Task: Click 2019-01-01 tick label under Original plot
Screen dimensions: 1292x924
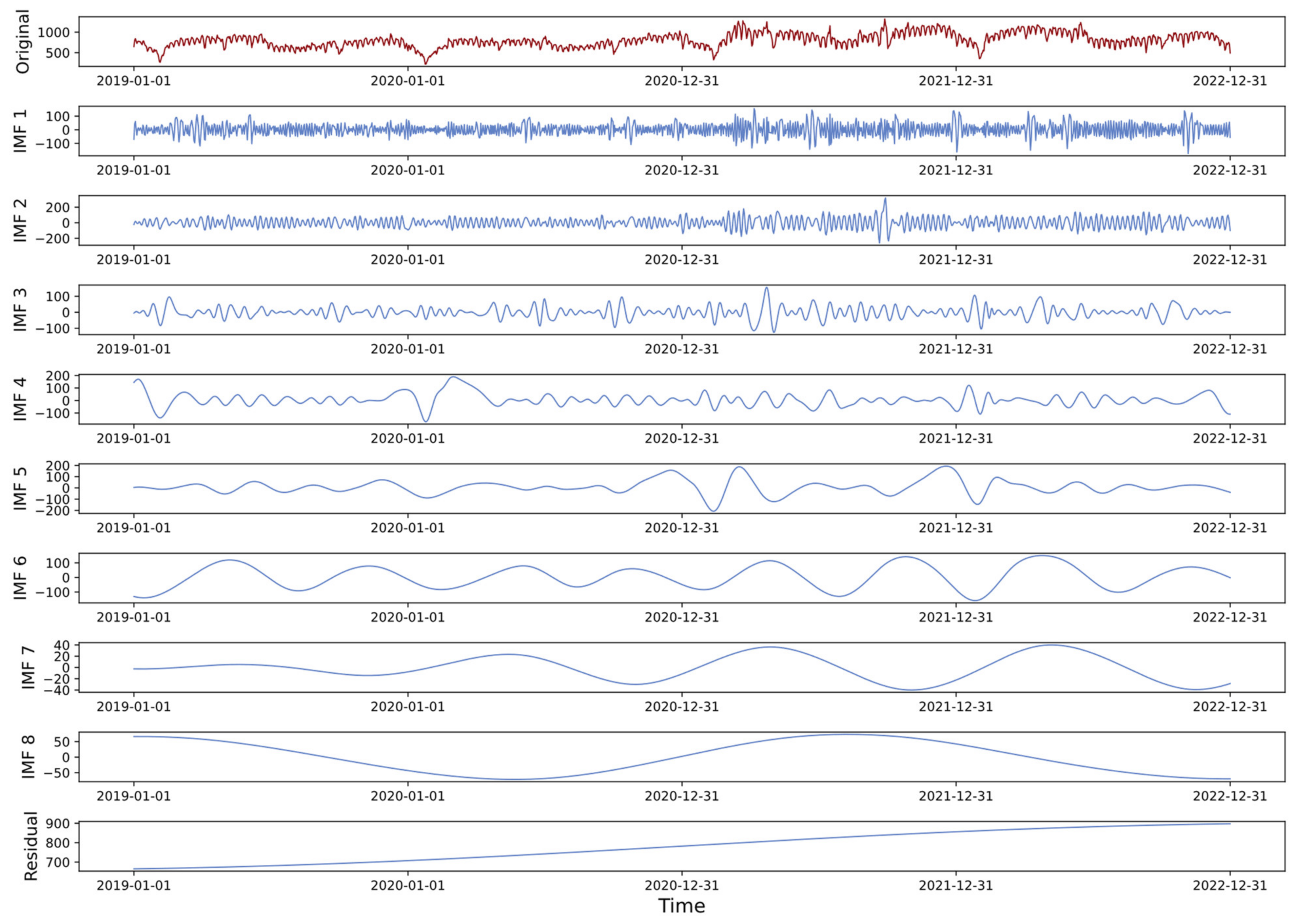Action: 134,81
